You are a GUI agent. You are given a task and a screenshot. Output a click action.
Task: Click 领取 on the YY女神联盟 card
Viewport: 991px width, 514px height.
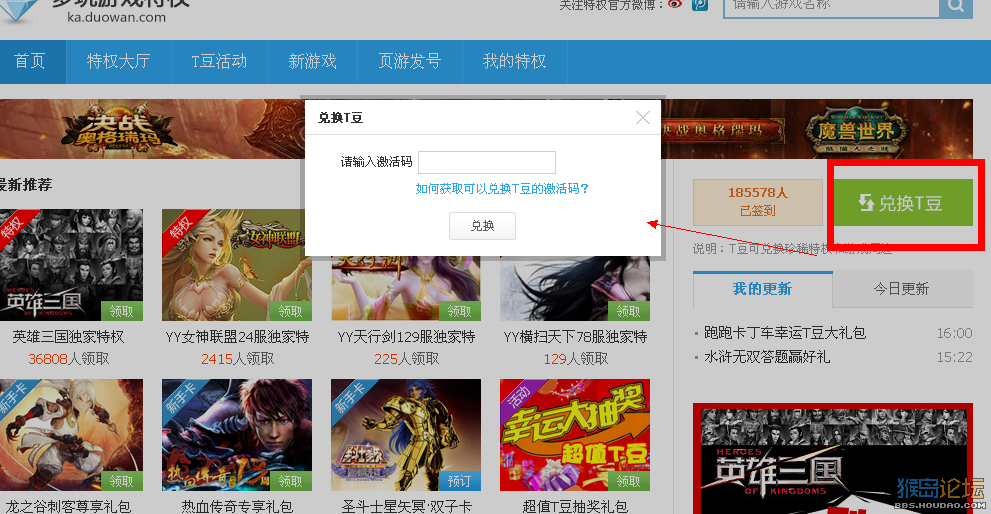click(x=291, y=311)
